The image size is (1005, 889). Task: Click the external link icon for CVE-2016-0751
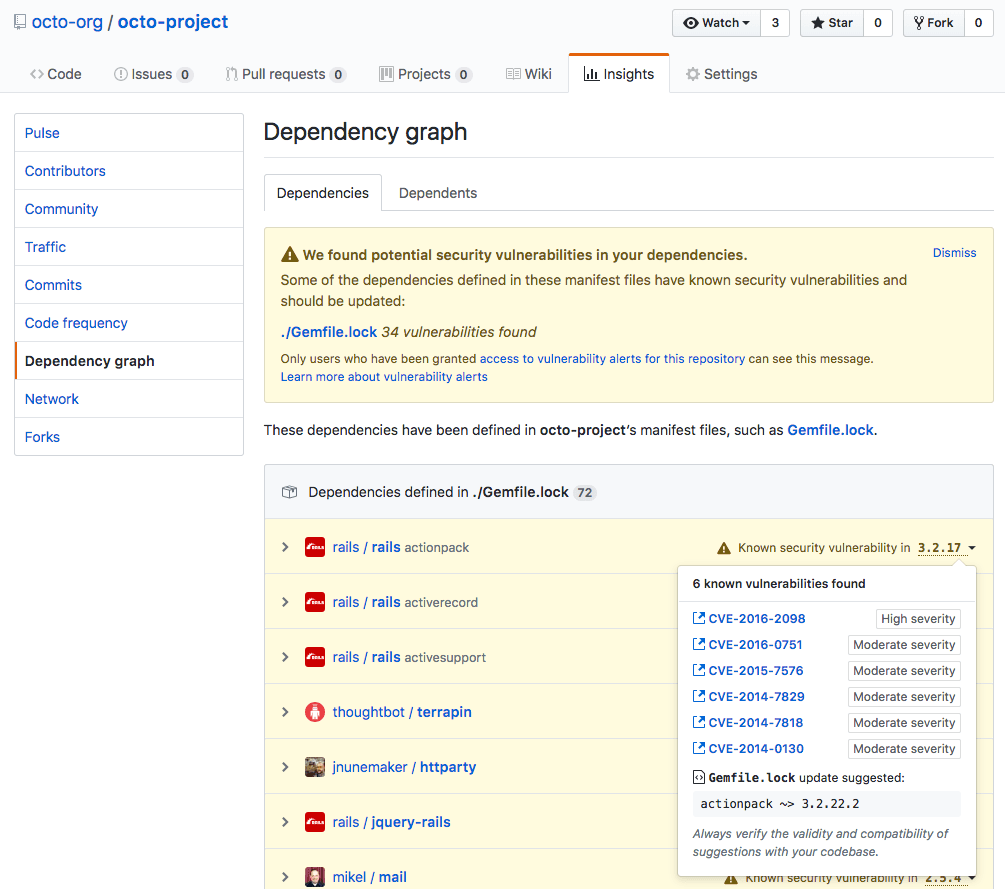point(699,644)
